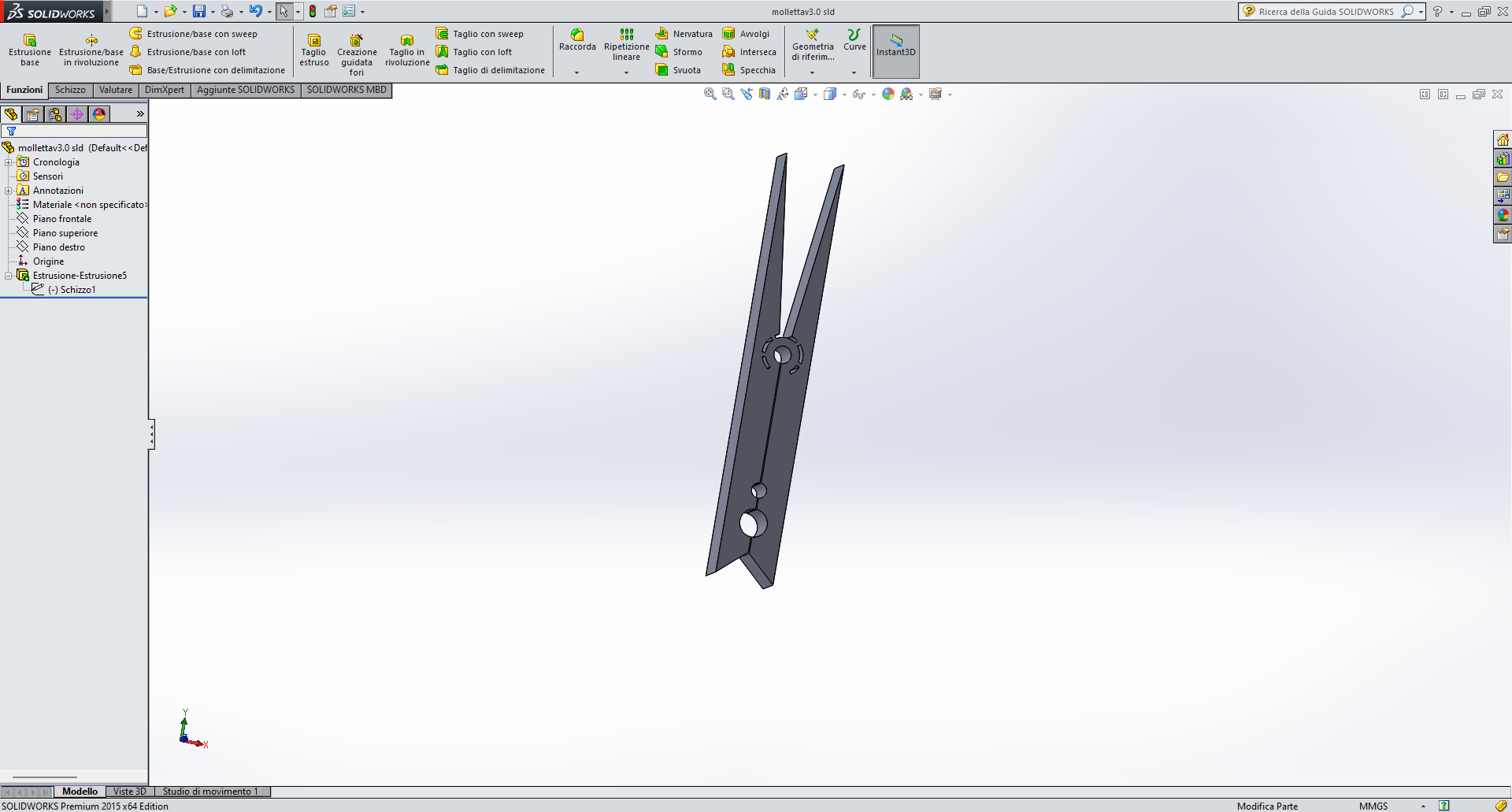
Task: Switch to the Viste 3D tab
Action: tap(129, 792)
